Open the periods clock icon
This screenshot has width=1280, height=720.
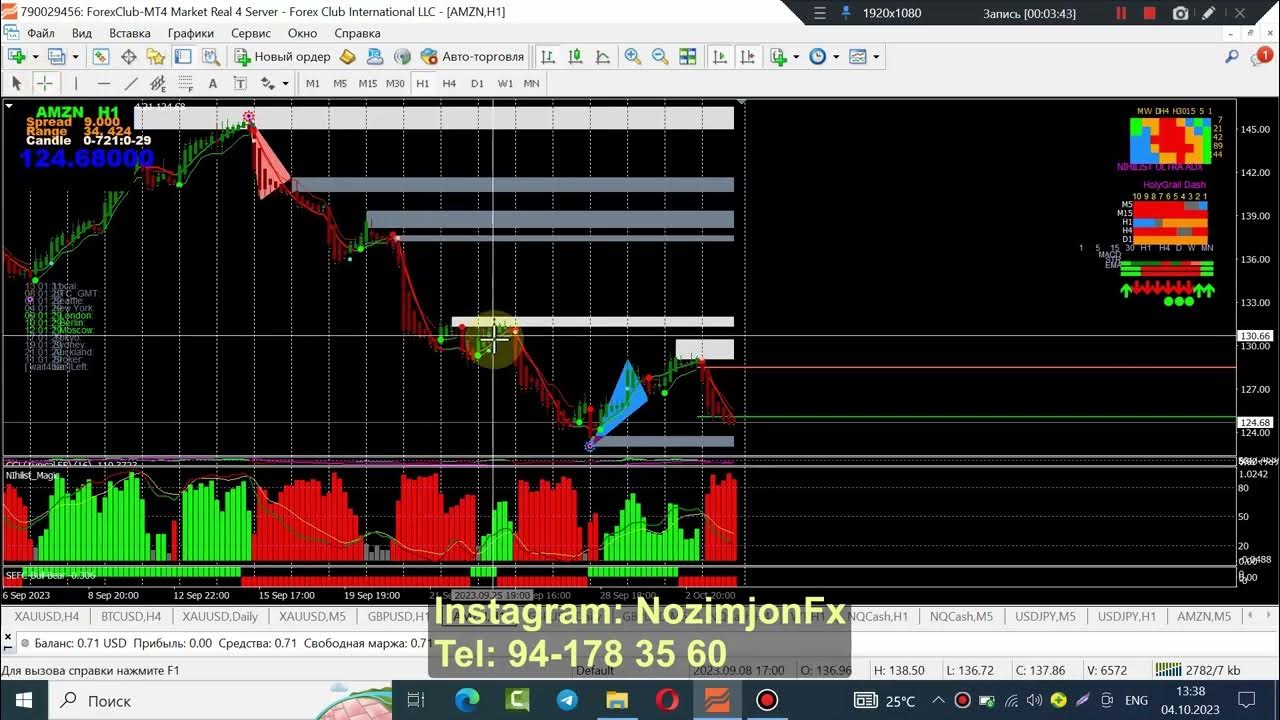(818, 57)
